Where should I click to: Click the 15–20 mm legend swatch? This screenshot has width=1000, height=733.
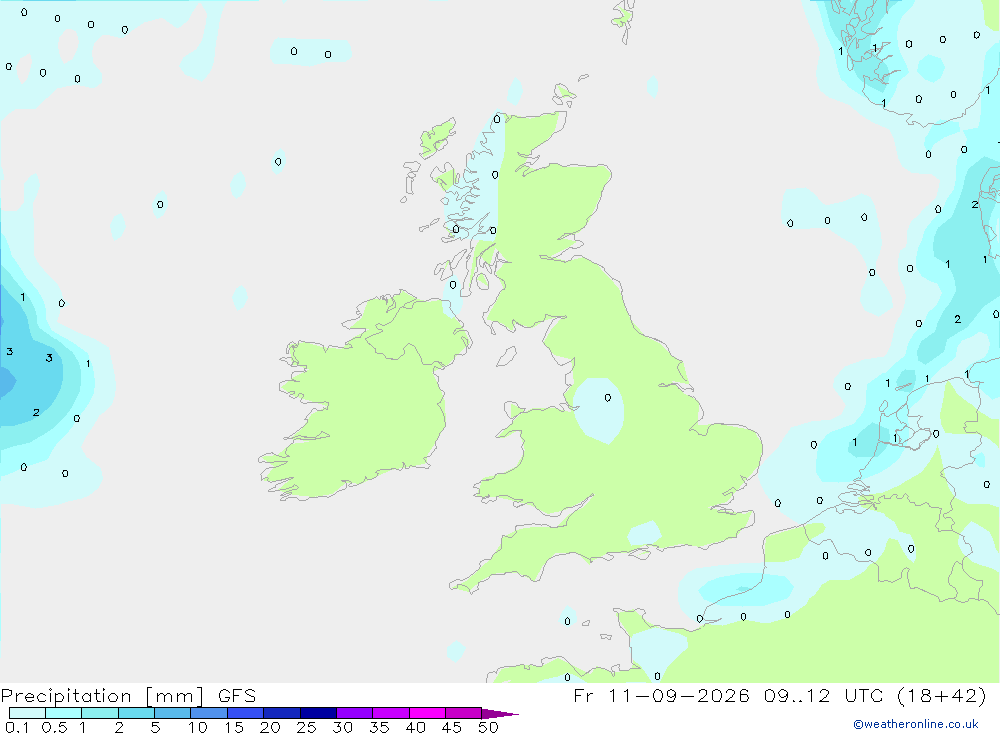tap(246, 713)
